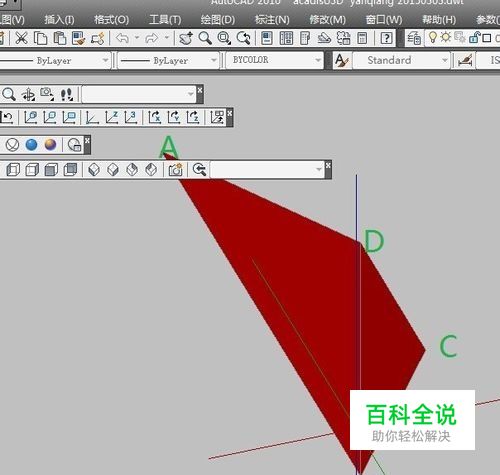Click the Undo arrow icon
Viewport: 500px width, 475px height.
pos(122,38)
